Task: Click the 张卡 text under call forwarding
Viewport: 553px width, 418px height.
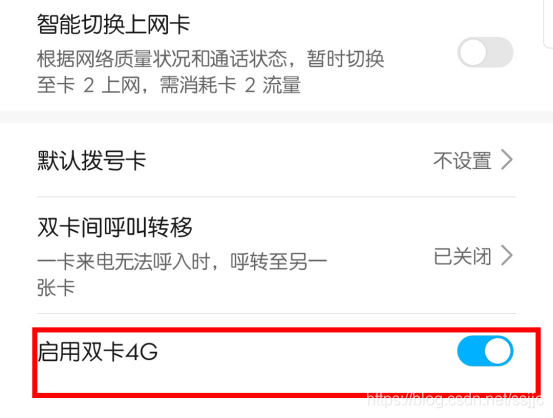Action: [56, 288]
